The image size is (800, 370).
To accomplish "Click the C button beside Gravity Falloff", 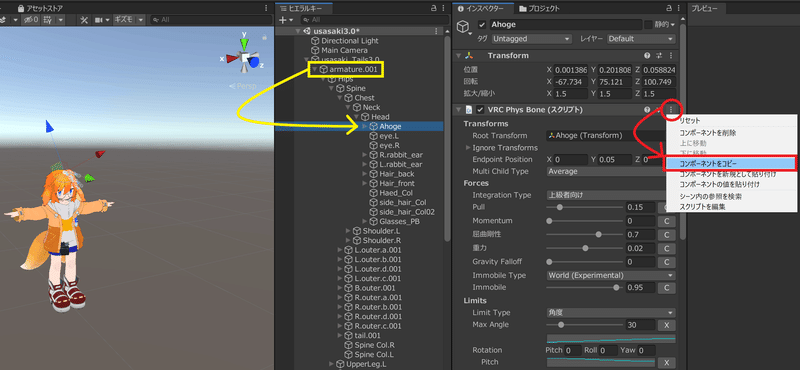I will [666, 262].
